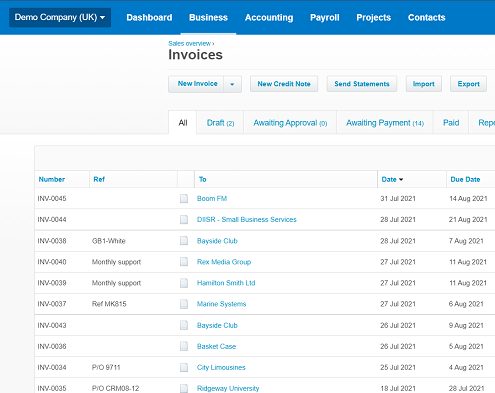Click the 14 Aug 2021 due date cell

[468, 199]
